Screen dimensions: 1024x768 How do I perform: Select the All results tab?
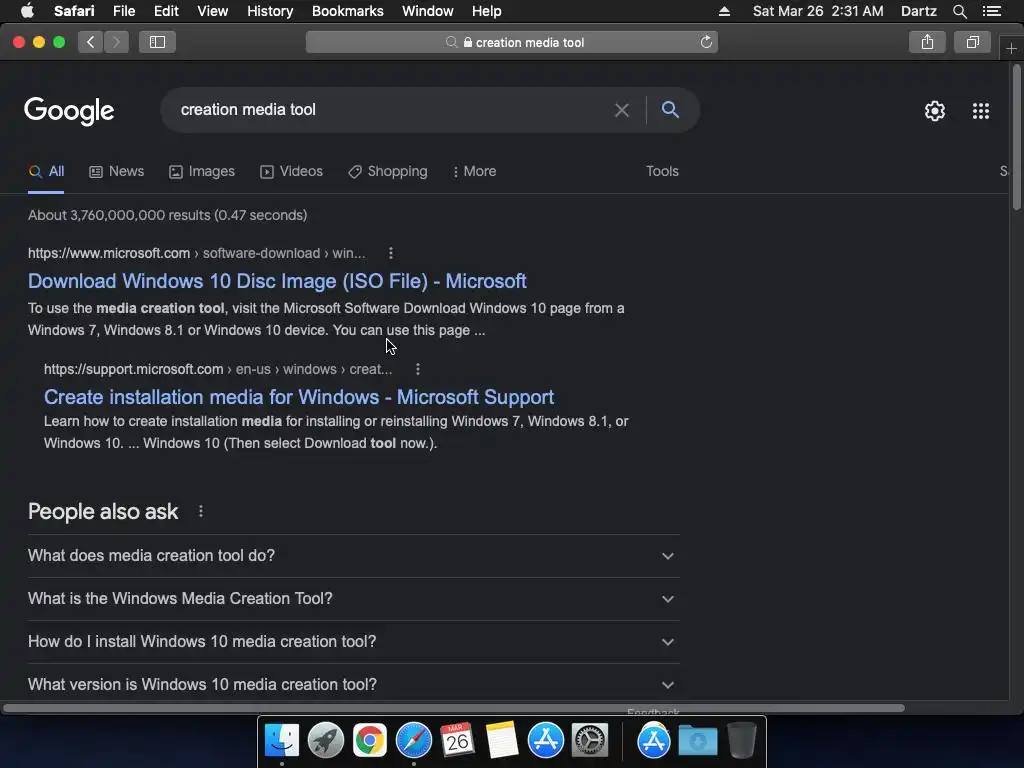pyautogui.click(x=46, y=172)
